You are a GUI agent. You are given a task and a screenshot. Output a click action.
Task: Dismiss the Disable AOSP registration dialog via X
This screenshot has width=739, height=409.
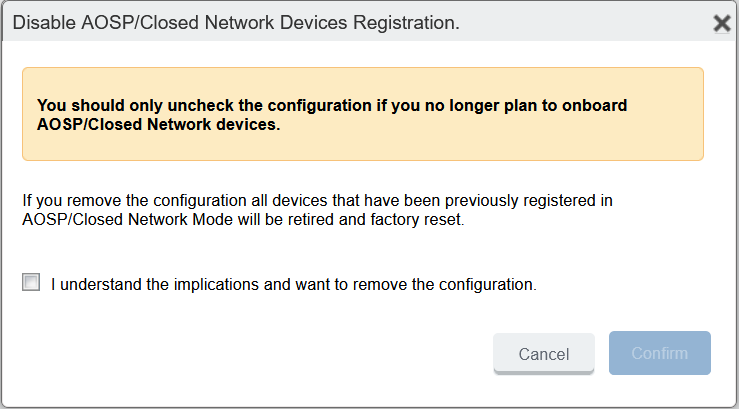point(721,23)
